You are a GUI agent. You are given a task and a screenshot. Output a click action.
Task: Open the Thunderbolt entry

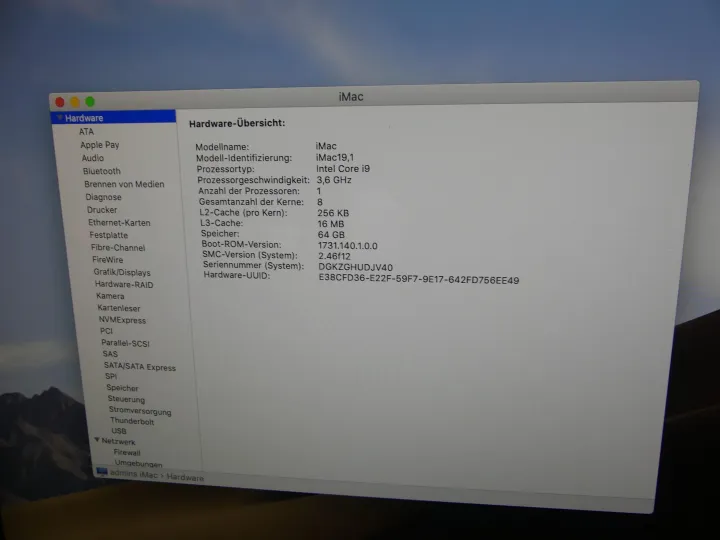[x=132, y=421]
